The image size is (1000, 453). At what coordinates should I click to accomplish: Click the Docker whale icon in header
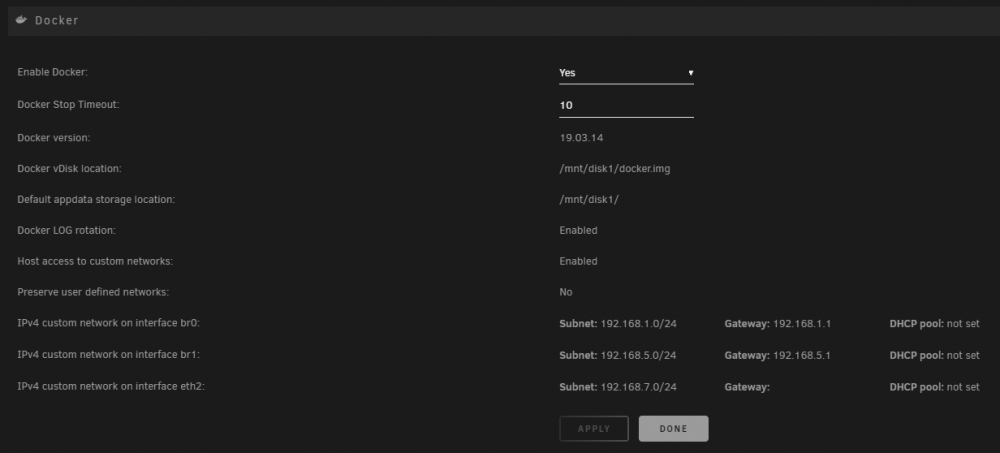[22, 20]
